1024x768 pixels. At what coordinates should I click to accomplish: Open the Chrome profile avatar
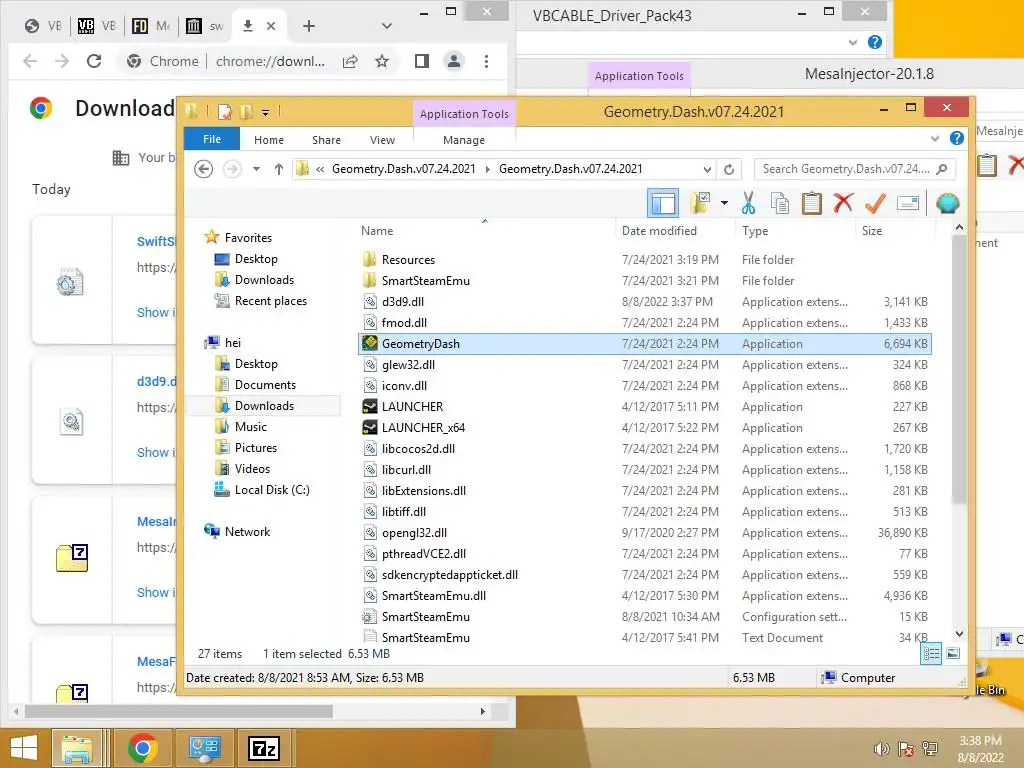[x=453, y=61]
